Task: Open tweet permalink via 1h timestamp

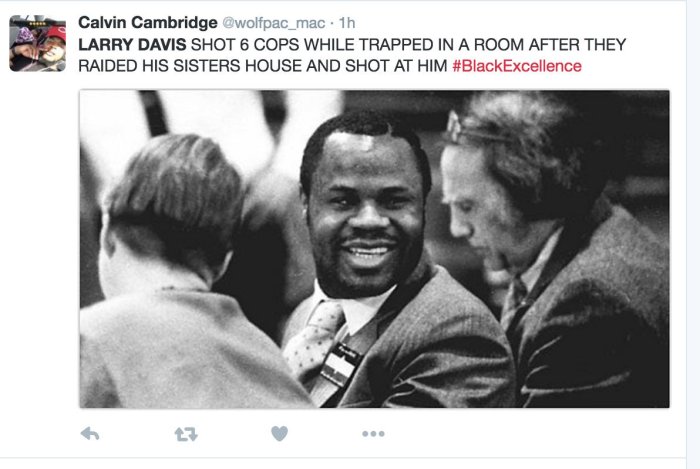Action: coord(347,23)
